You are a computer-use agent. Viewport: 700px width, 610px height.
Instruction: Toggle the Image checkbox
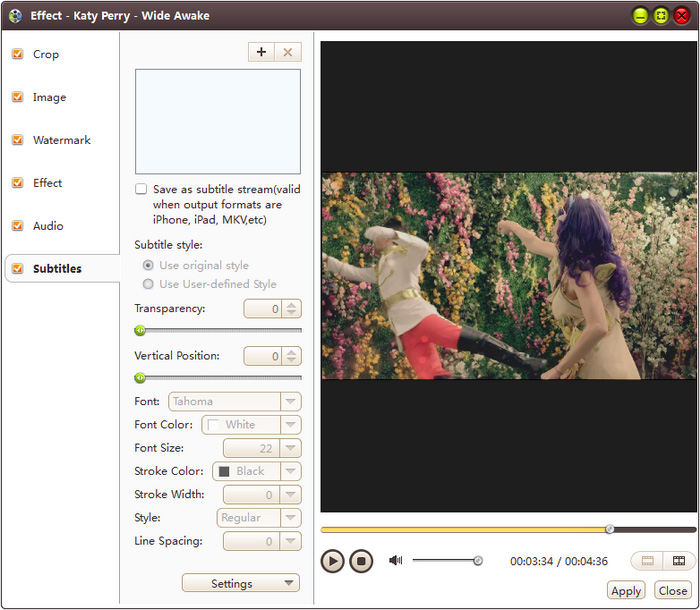click(17, 97)
